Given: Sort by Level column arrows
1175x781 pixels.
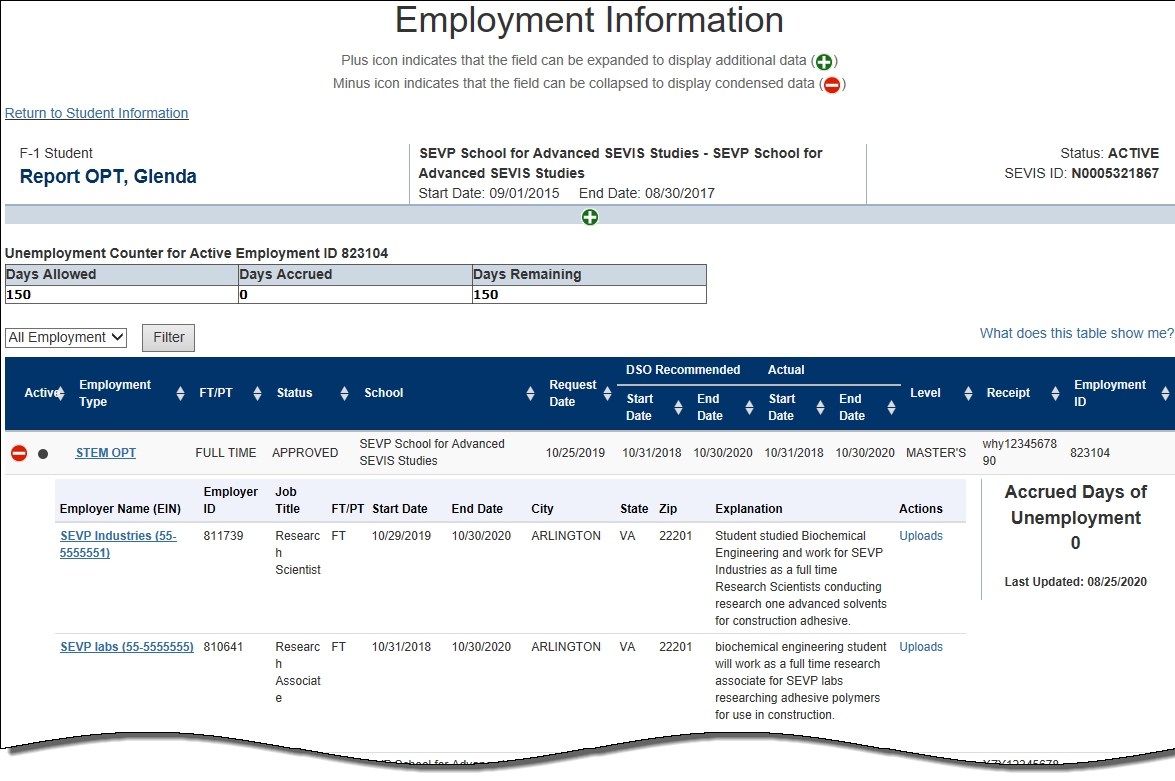Looking at the screenshot, I should pyautogui.click(x=968, y=393).
